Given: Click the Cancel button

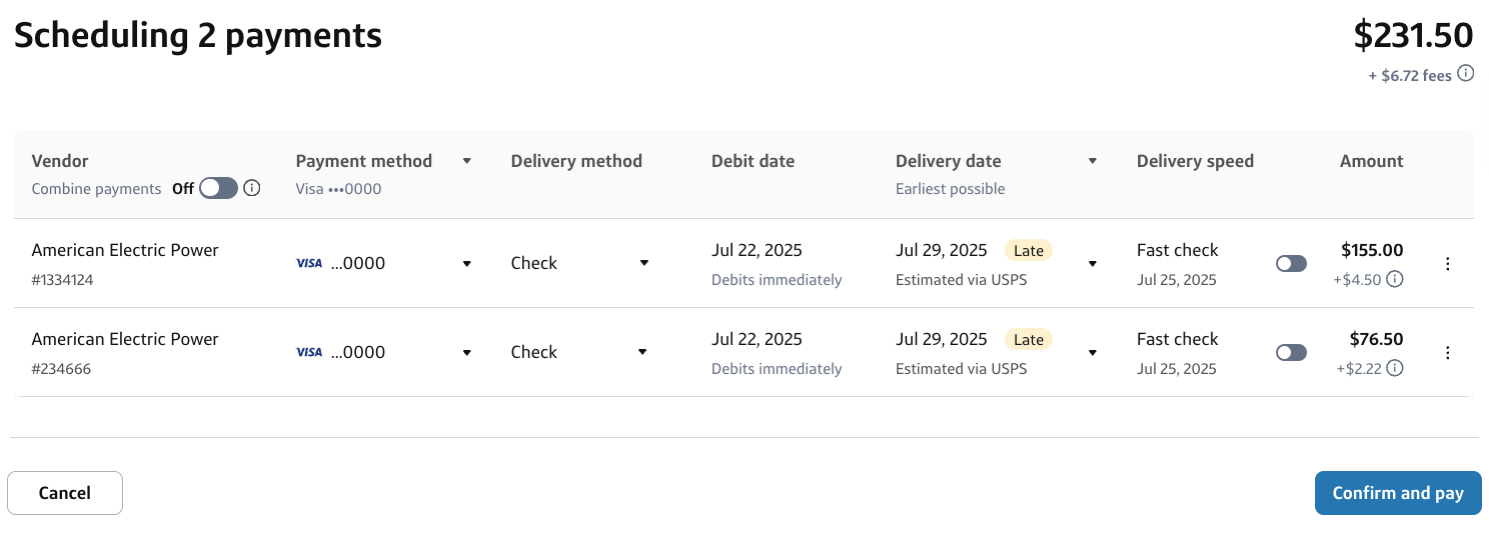Looking at the screenshot, I should [x=65, y=493].
